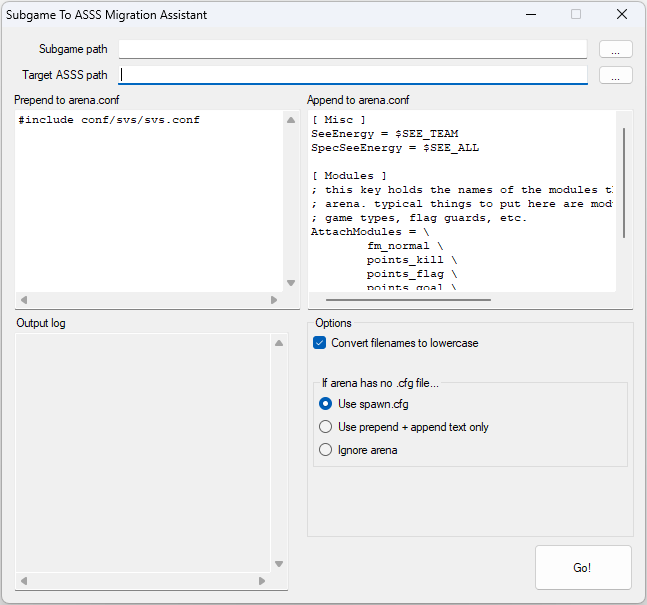Click inside the Output log area

(x=143, y=453)
